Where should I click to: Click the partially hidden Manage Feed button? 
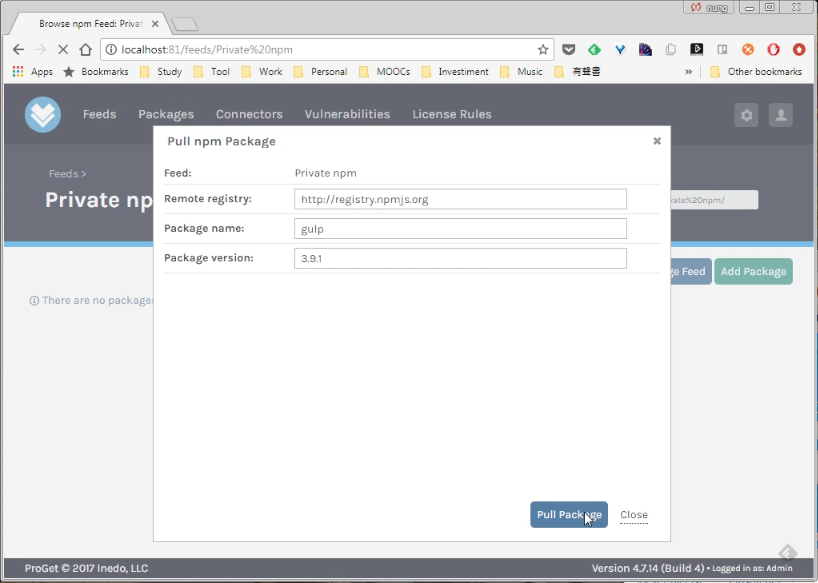click(691, 271)
